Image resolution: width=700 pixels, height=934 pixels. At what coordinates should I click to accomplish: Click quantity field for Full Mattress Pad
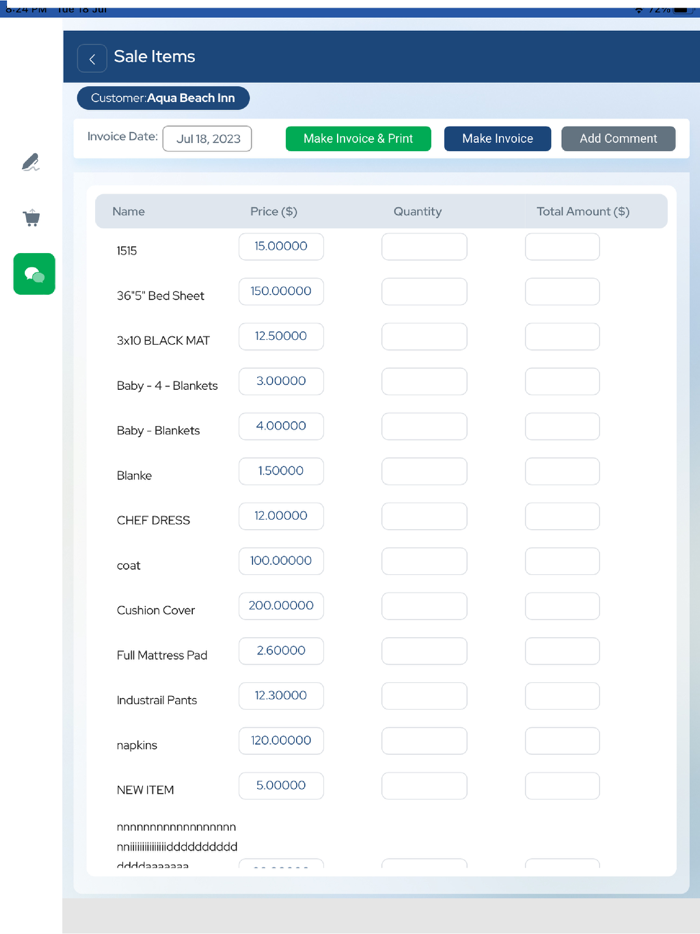[424, 651]
